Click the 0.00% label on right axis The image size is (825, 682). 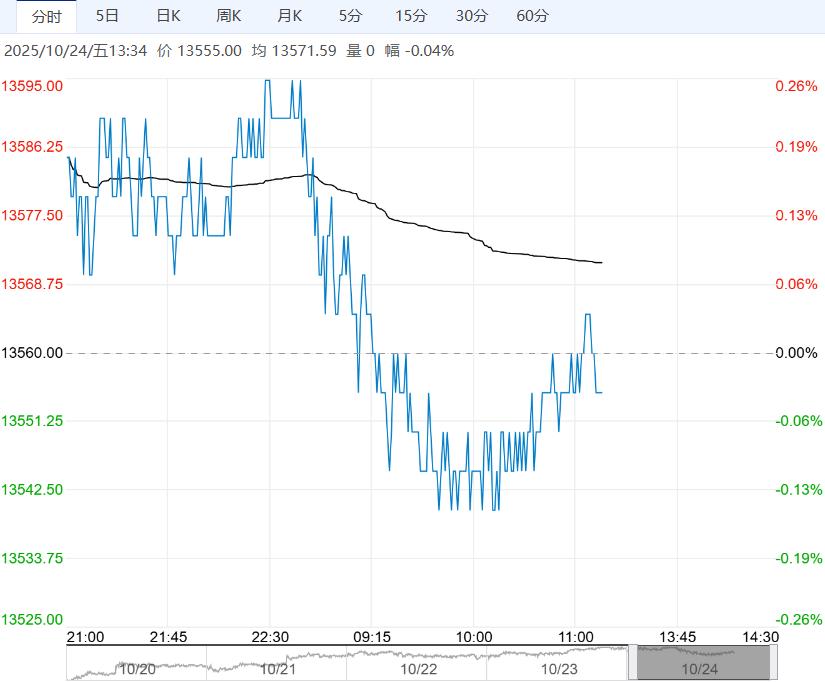(797, 353)
